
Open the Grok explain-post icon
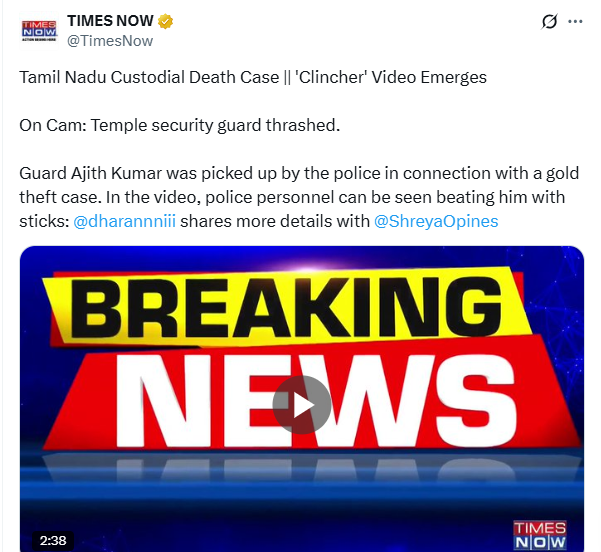pos(549,21)
